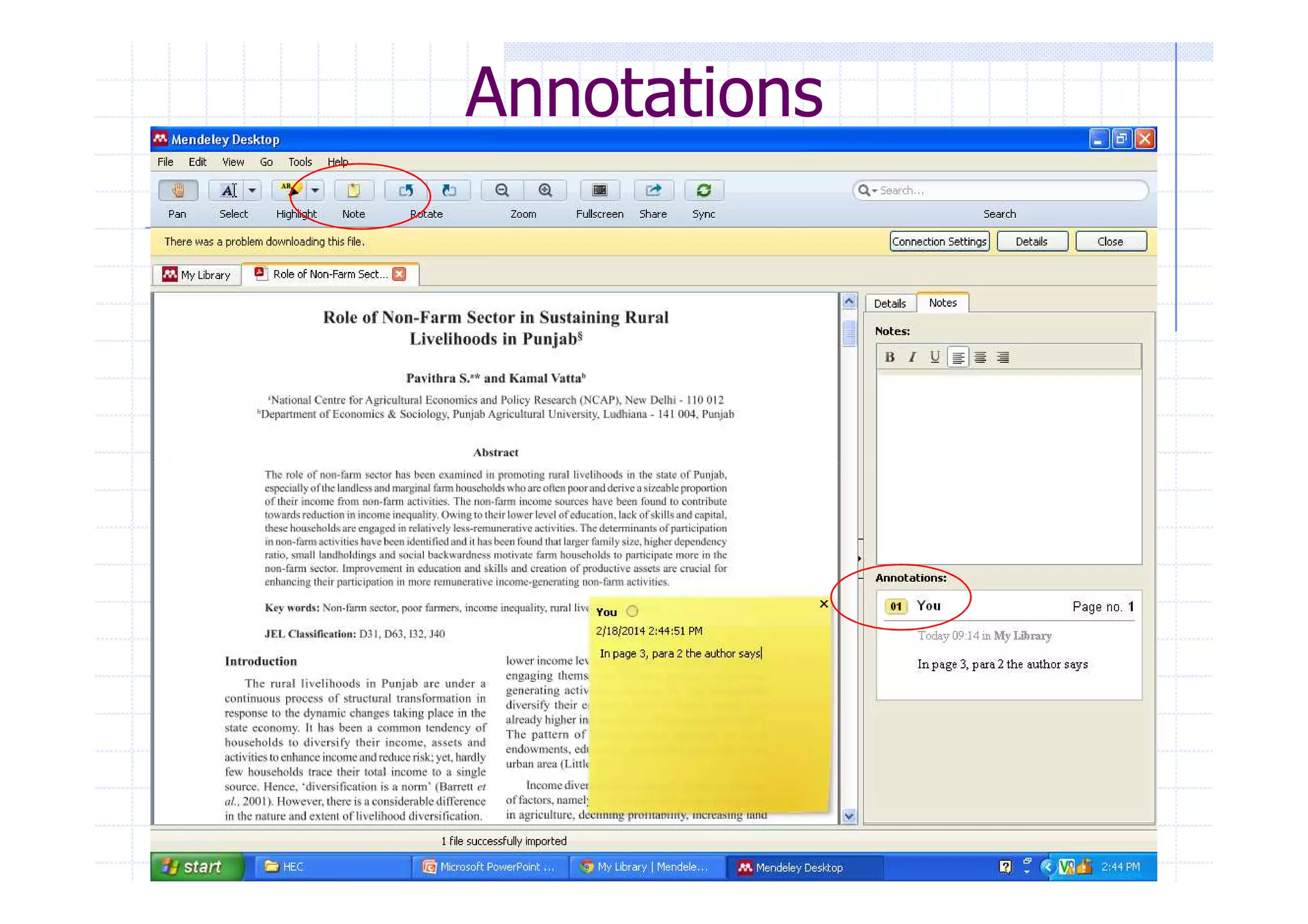Image resolution: width=1308 pixels, height=924 pixels.
Task: Open the Help menu
Action: [338, 162]
